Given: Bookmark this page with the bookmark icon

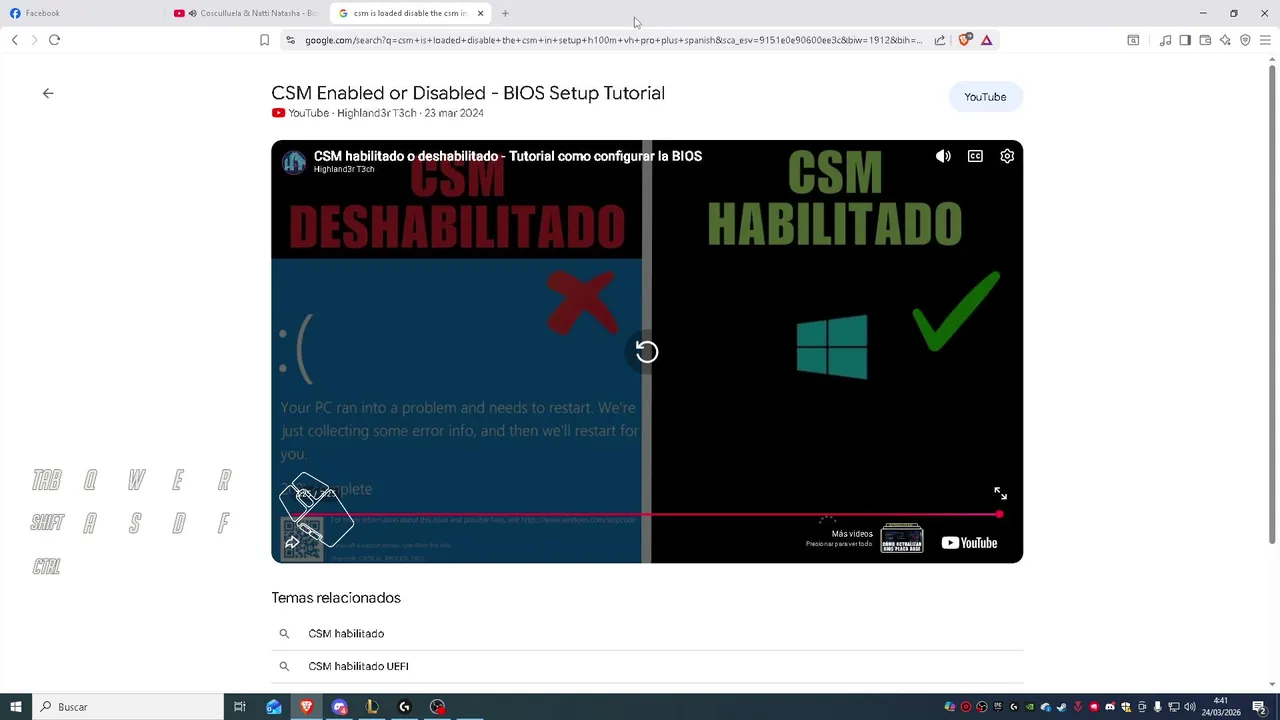Looking at the screenshot, I should [264, 40].
